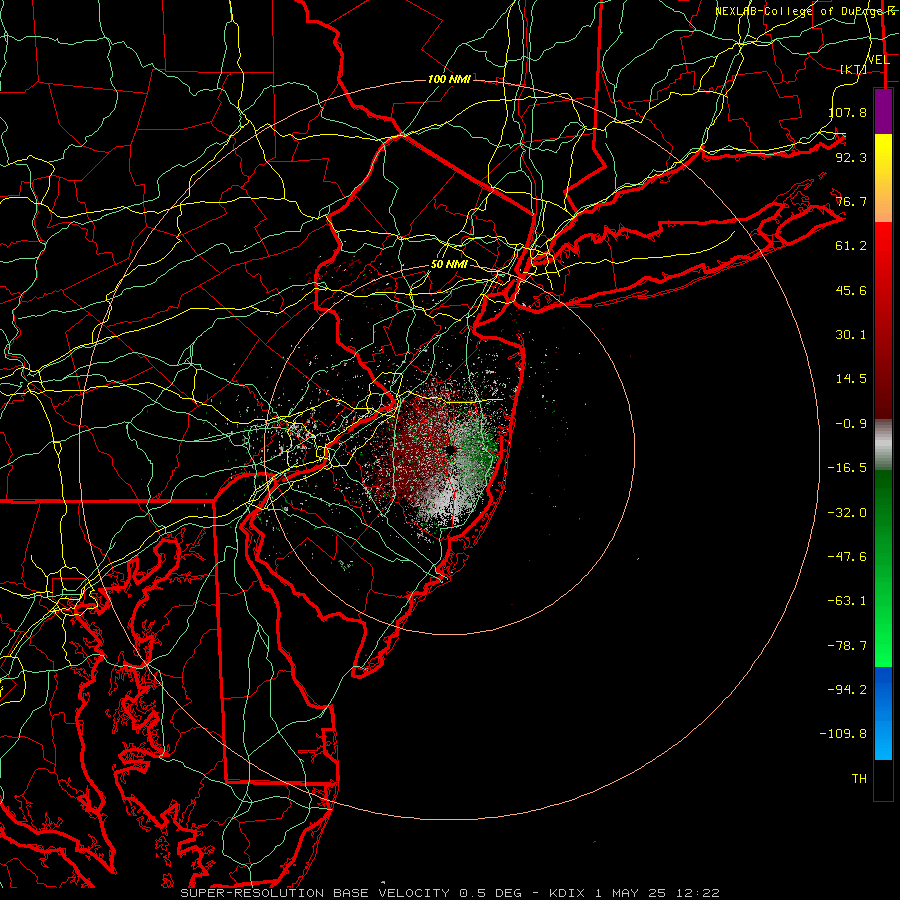This screenshot has height=900, width=900.
Task: Click the 92.3 legend value
Action: [x=851, y=157]
